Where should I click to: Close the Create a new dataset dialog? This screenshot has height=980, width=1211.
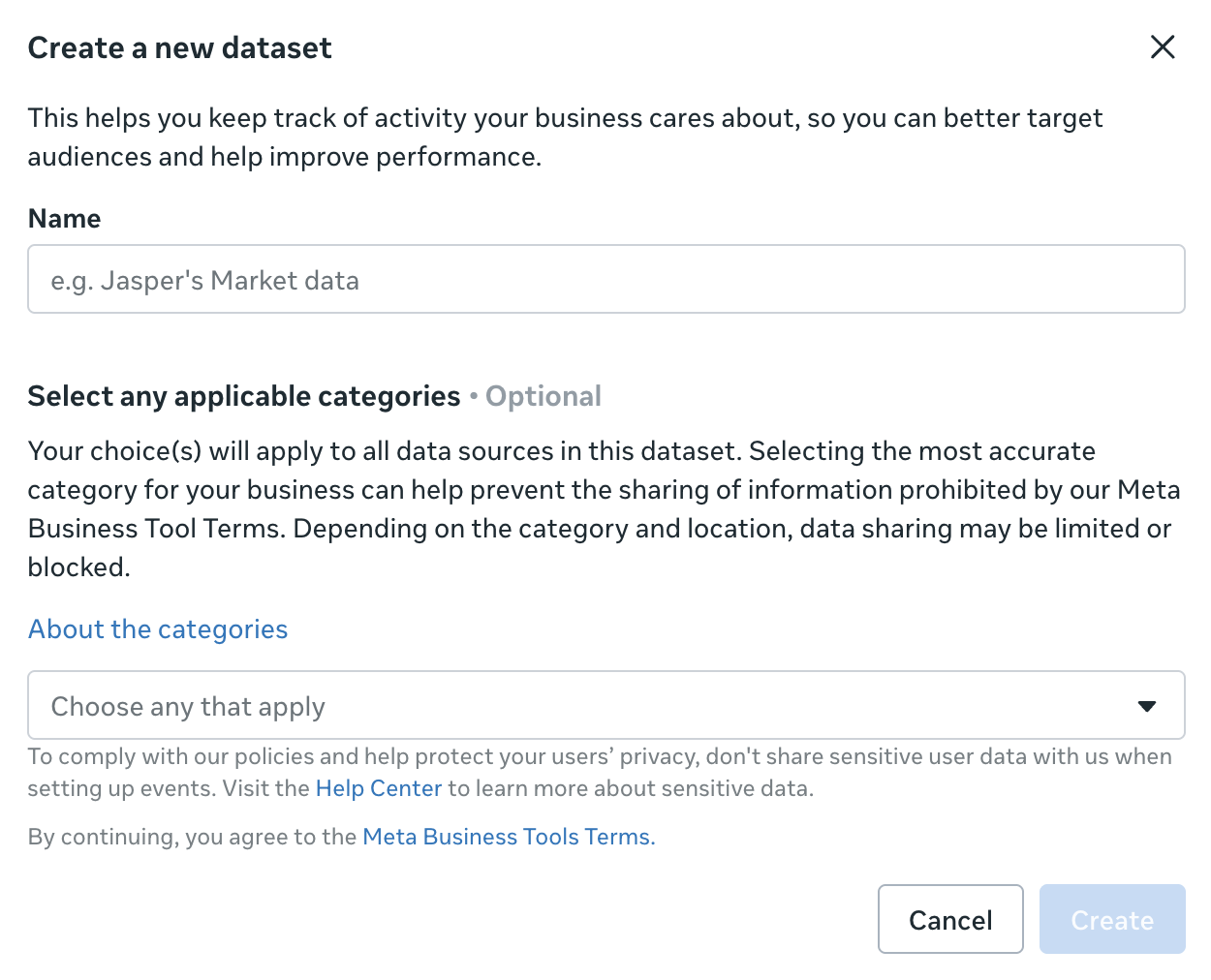(x=1163, y=46)
